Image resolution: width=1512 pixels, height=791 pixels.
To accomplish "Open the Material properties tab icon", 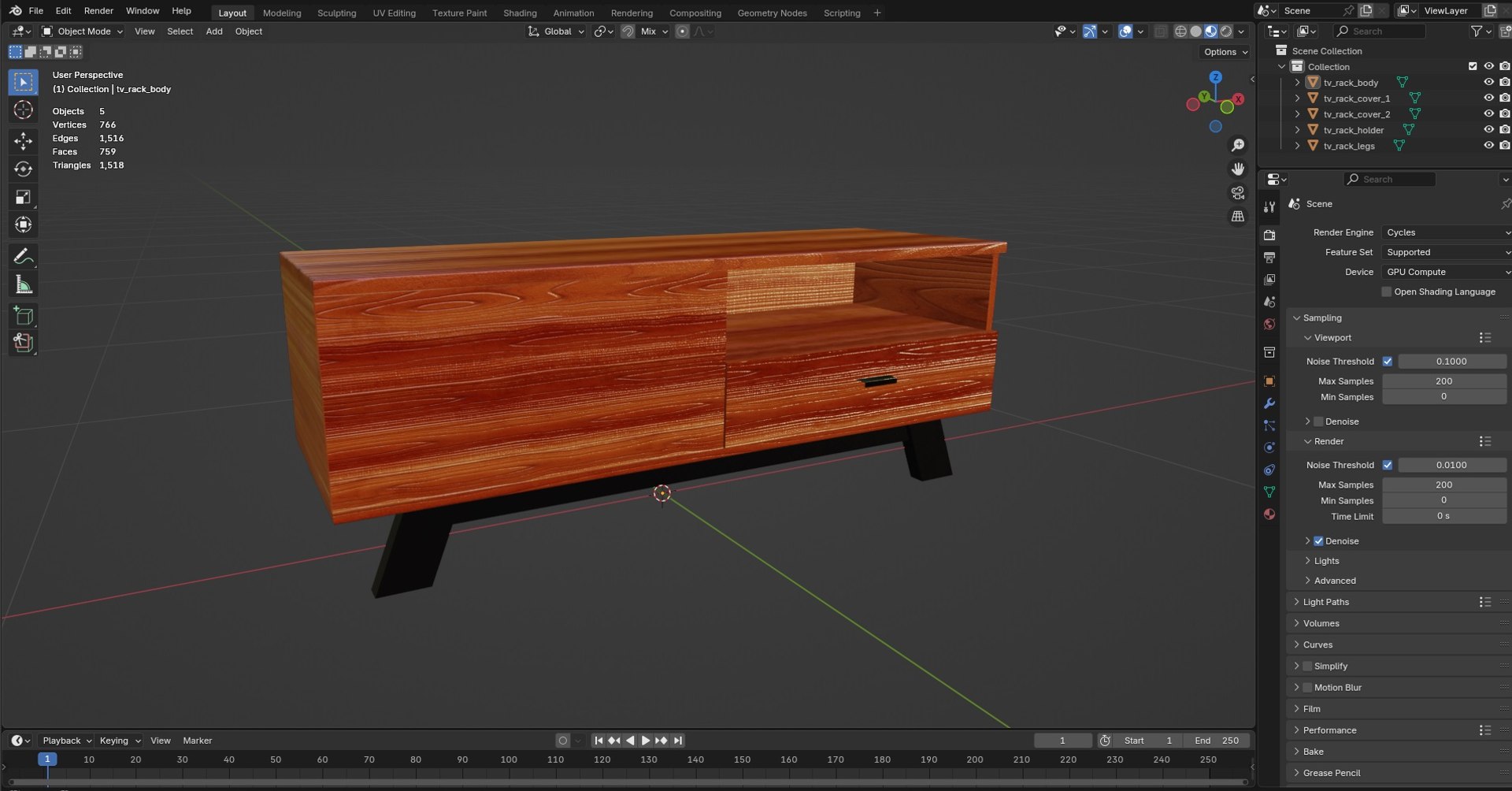I will (x=1269, y=514).
